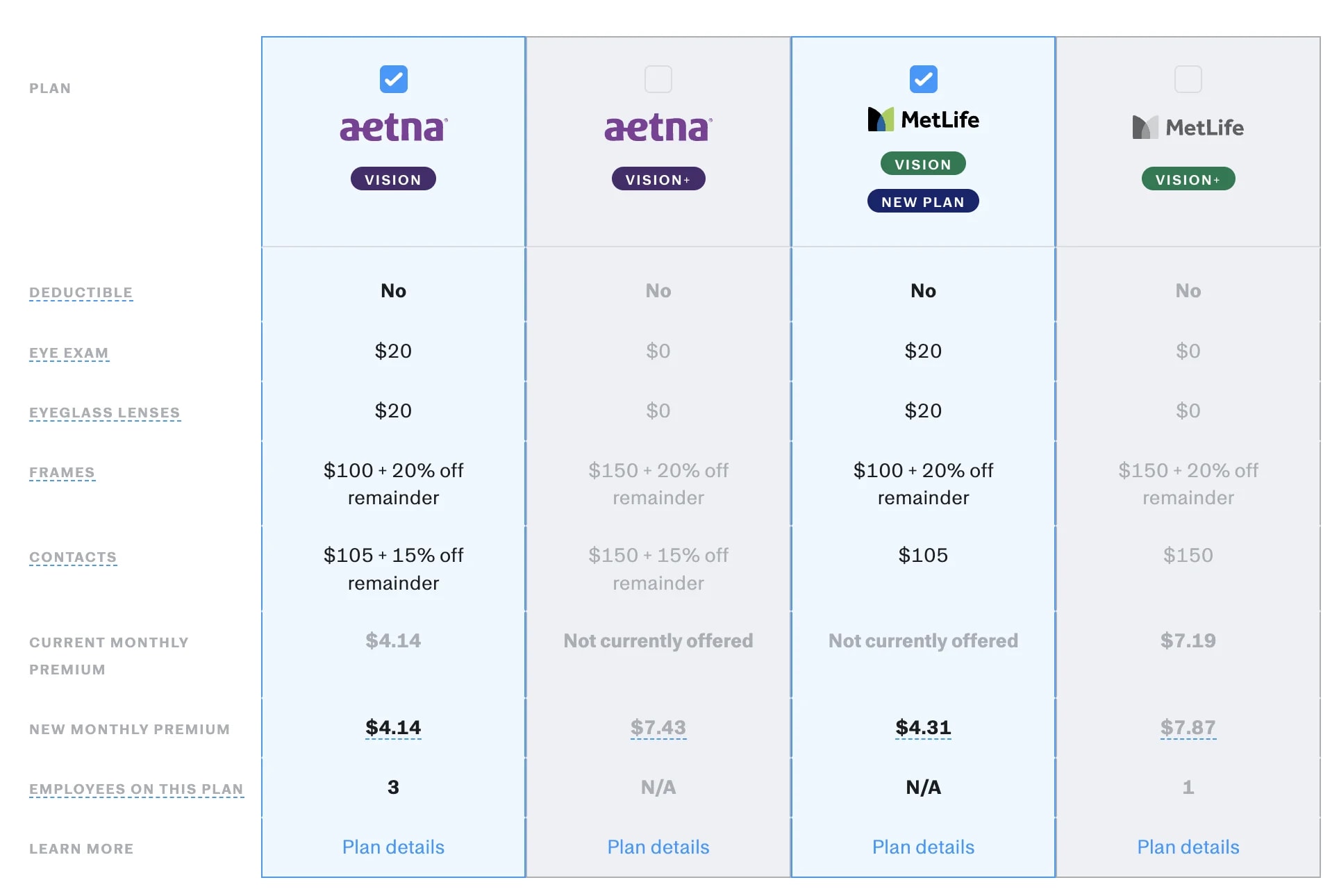Click the EMPLOYEES ON THIS PLAN label
1339x896 pixels.
click(136, 789)
